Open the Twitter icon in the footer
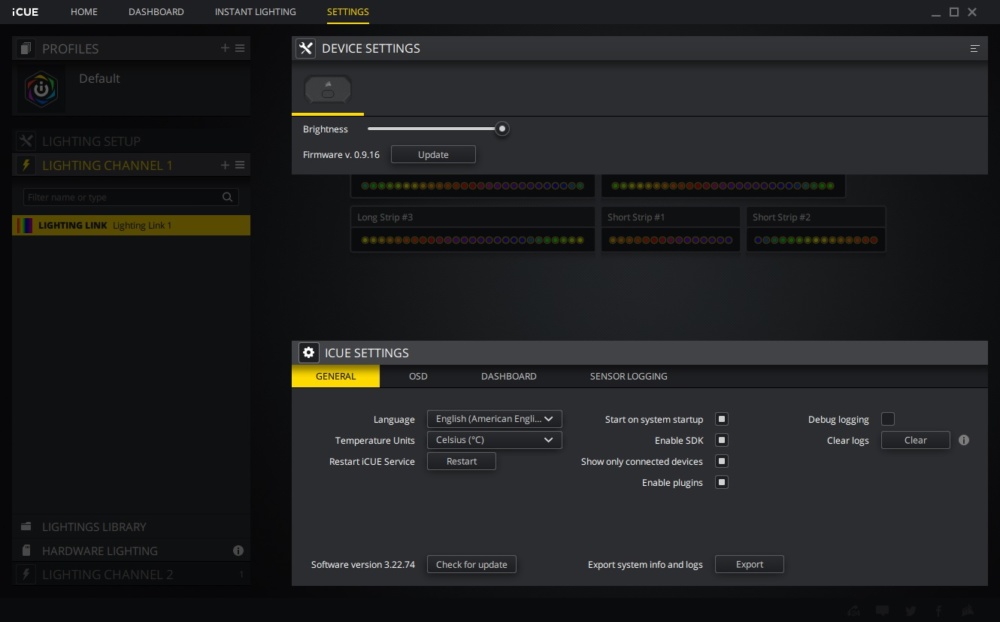Screen dimensions: 1000x622 pyautogui.click(x=911, y=611)
